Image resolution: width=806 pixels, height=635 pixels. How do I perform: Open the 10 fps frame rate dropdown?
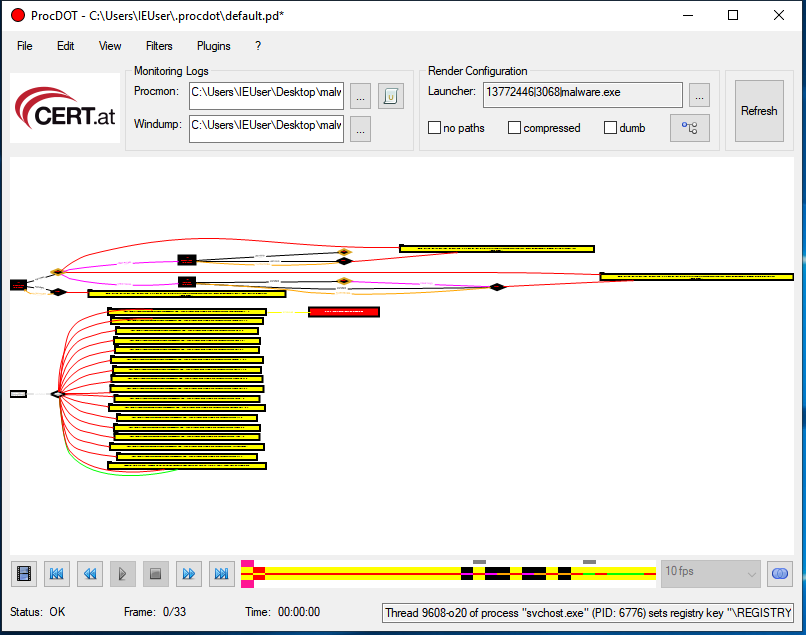click(x=710, y=573)
